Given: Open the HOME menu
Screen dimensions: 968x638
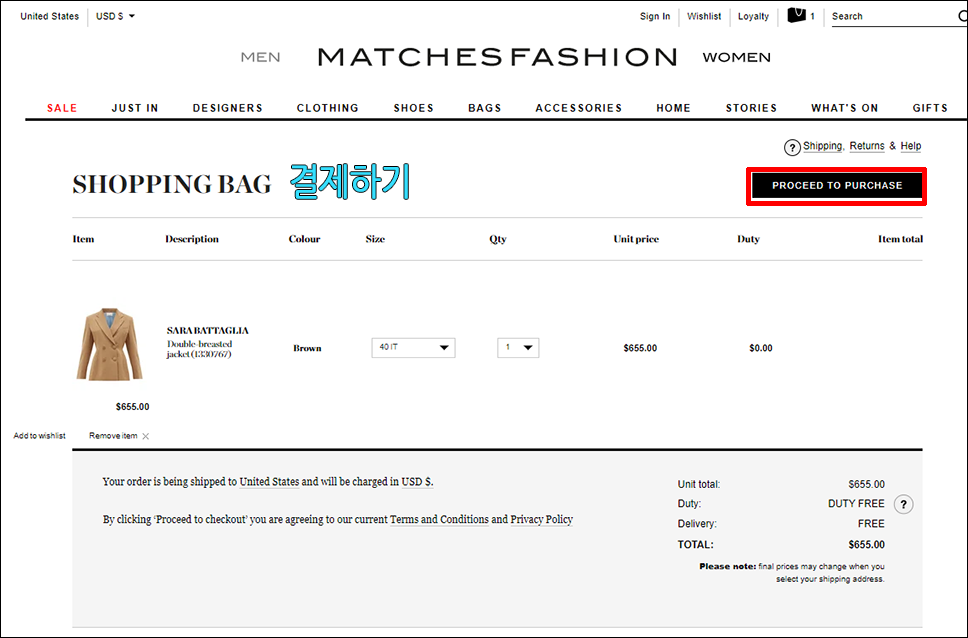Looking at the screenshot, I should 674,108.
